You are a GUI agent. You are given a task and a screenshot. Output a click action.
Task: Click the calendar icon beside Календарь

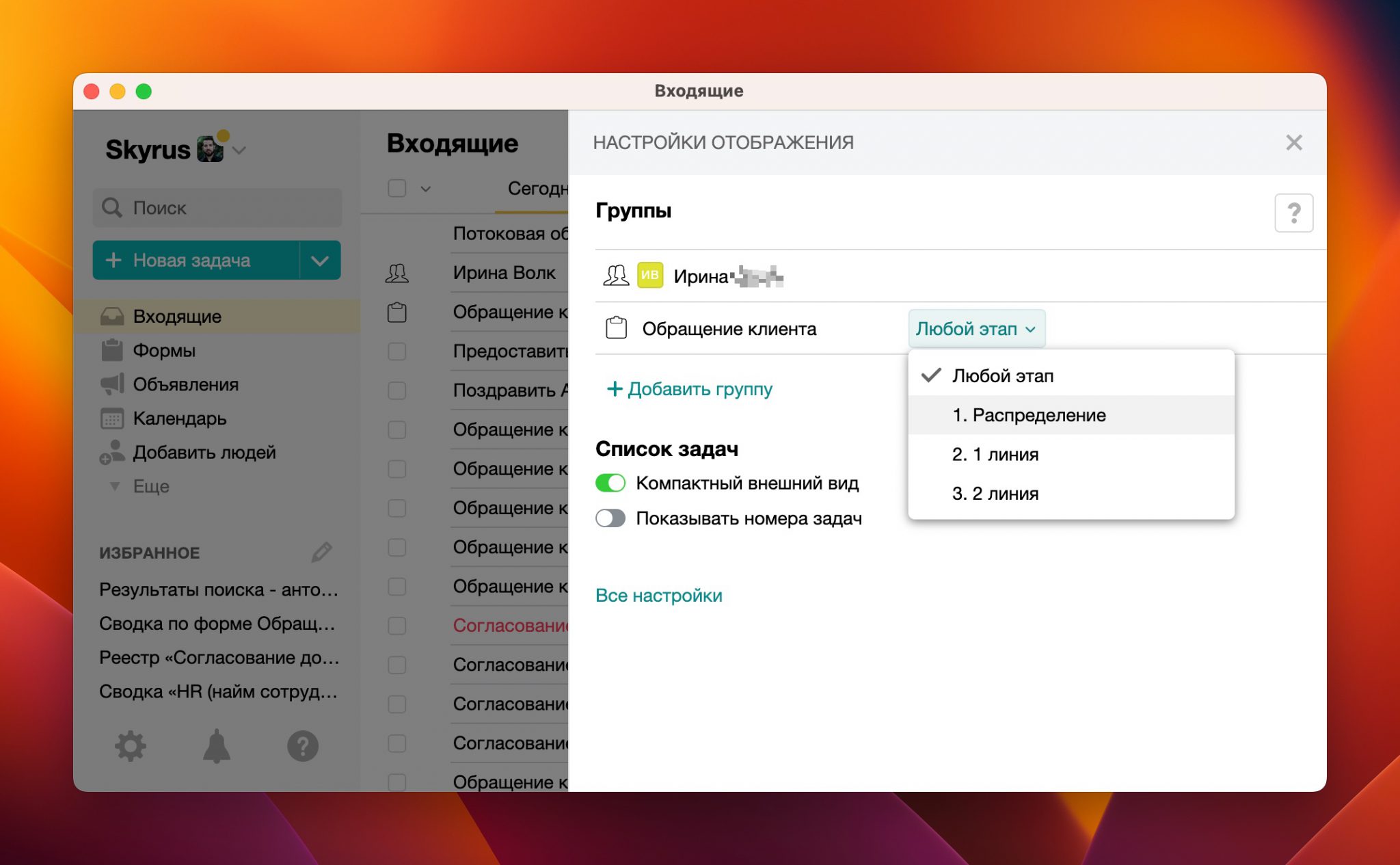pos(111,418)
